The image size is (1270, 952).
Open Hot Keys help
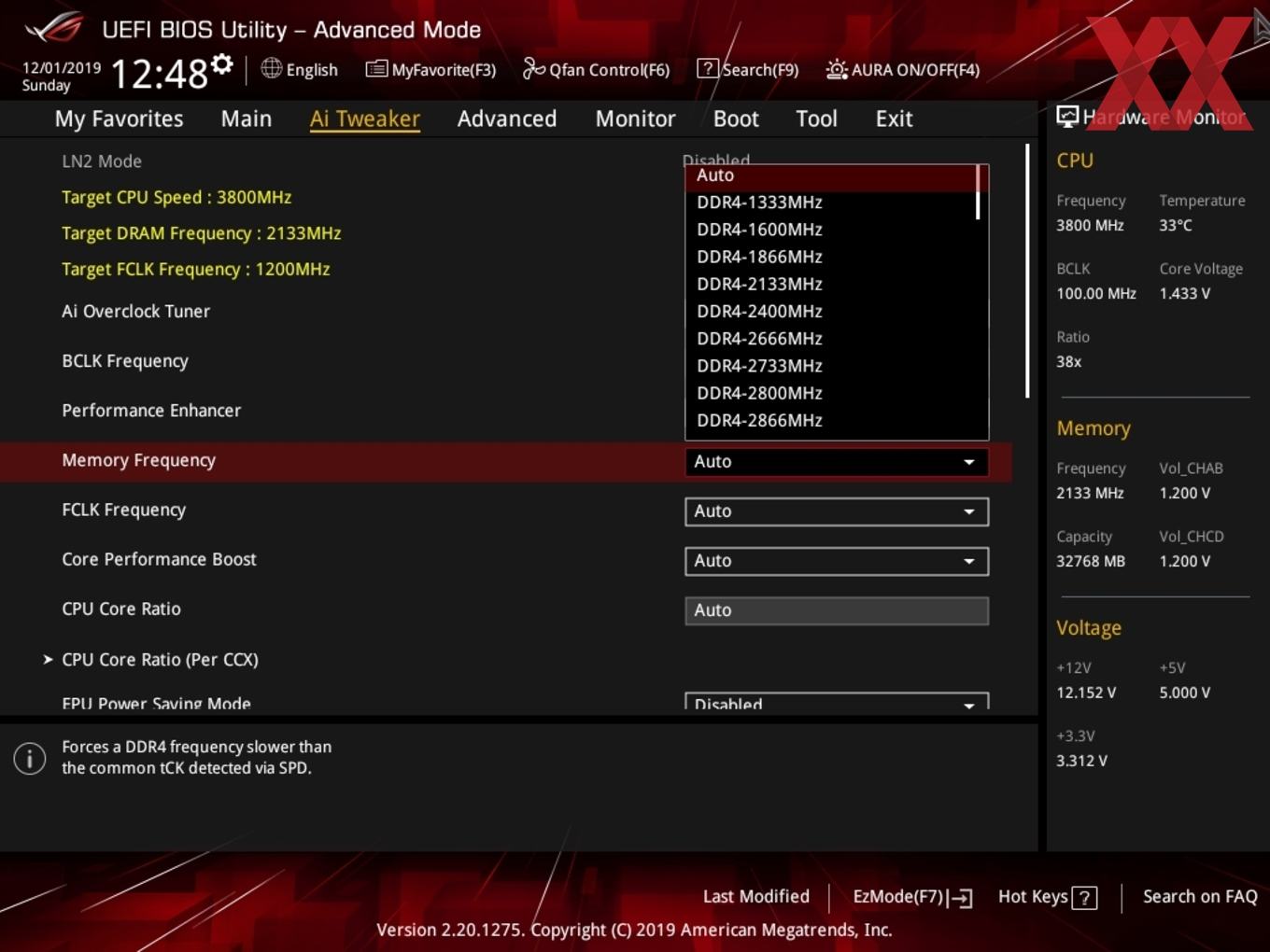(1047, 897)
